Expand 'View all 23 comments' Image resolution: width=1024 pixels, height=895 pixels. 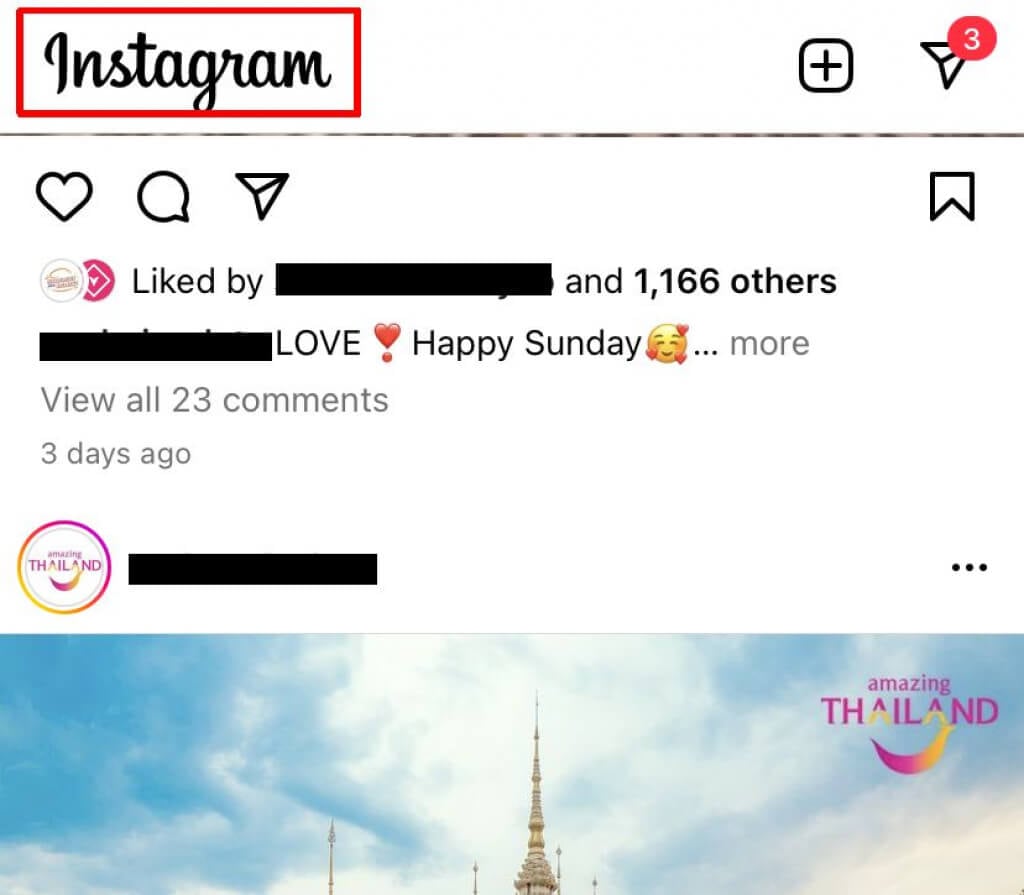pos(214,400)
